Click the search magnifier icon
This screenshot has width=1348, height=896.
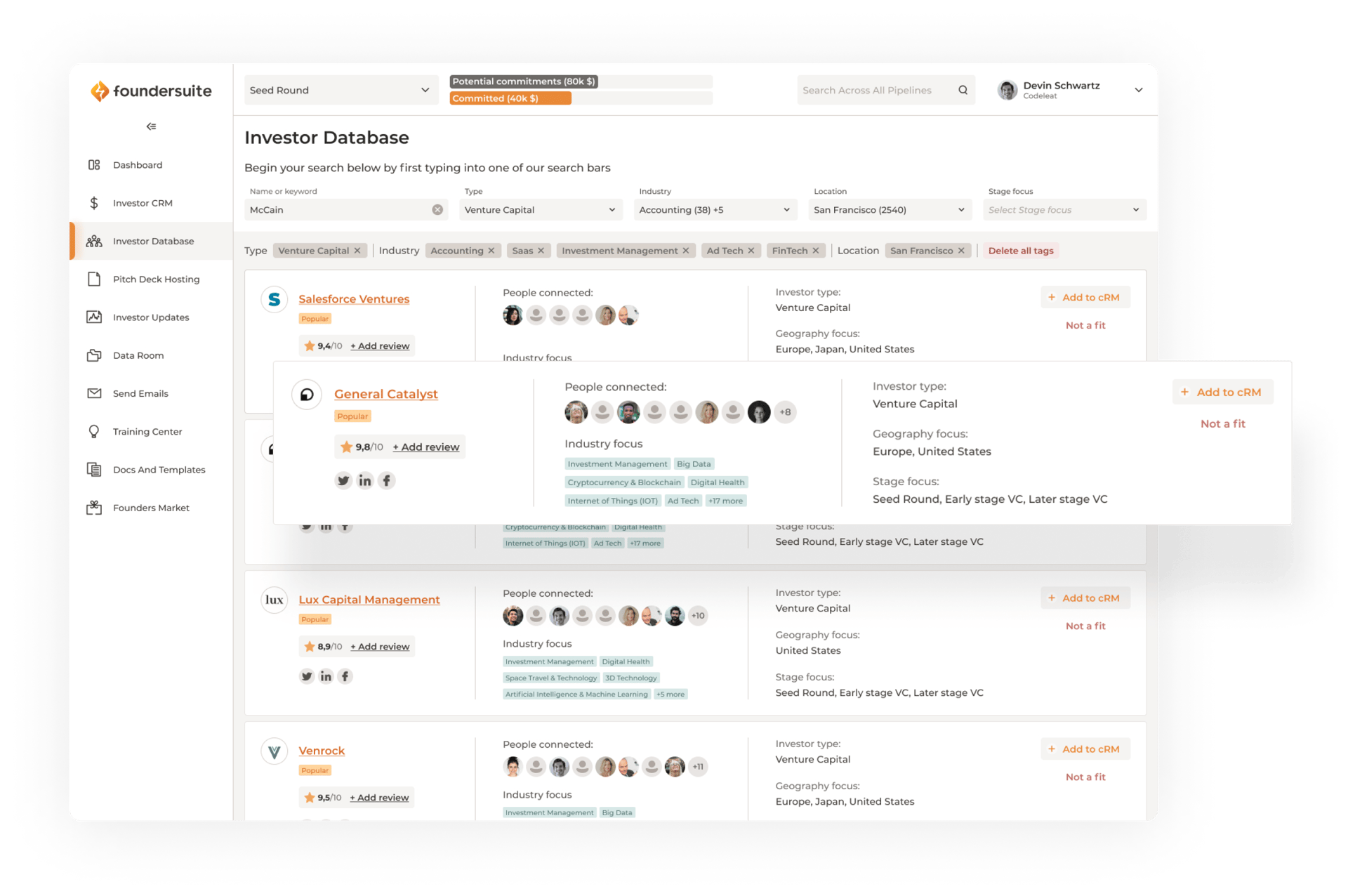pyautogui.click(x=963, y=90)
